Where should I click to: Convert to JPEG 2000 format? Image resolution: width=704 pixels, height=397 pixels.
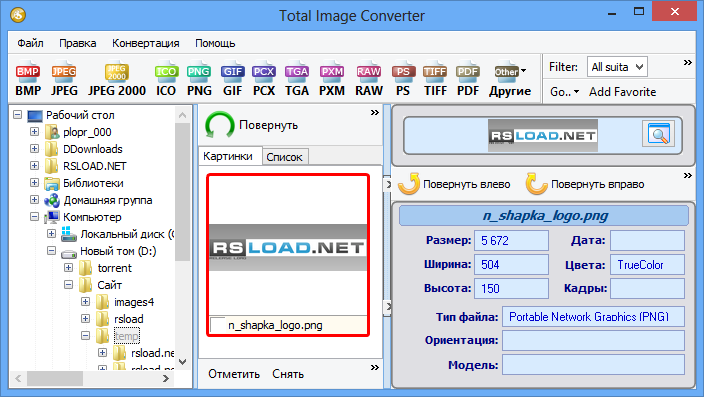pos(117,80)
